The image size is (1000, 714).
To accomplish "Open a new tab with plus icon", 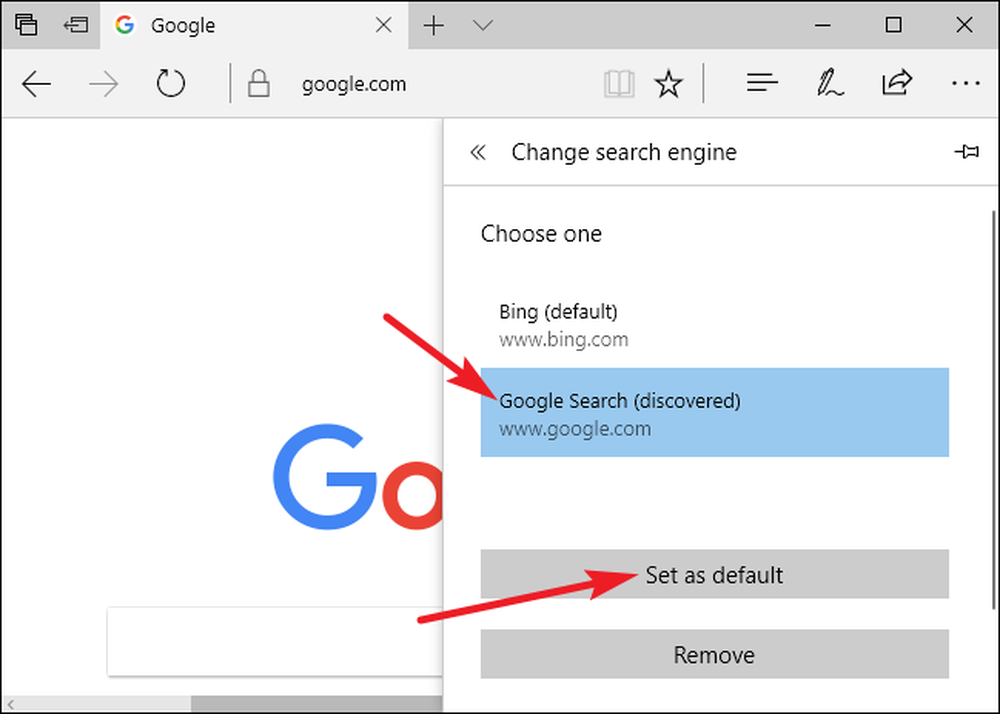I will click(434, 26).
